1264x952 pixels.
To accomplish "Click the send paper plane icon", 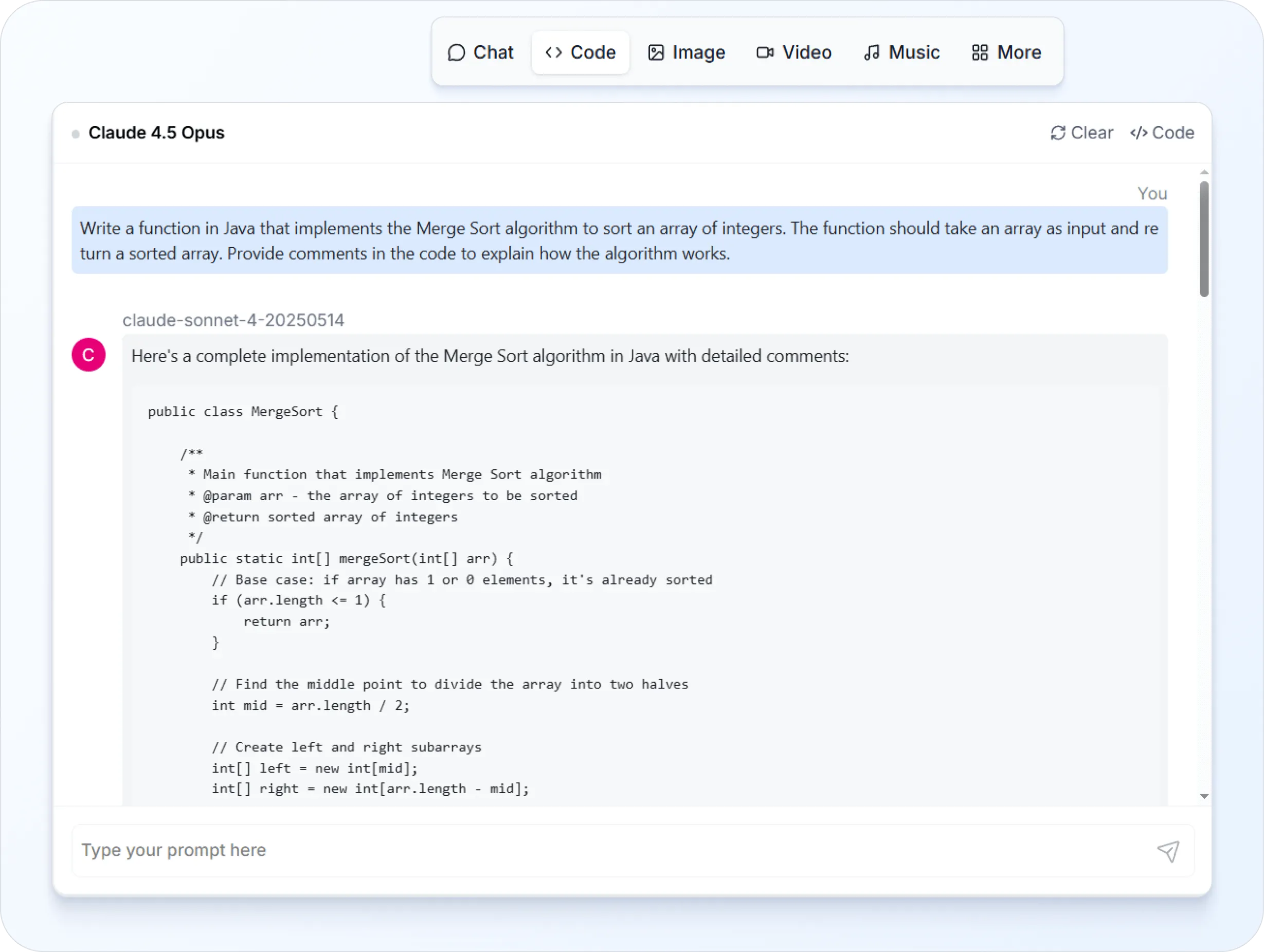I will tap(1168, 851).
